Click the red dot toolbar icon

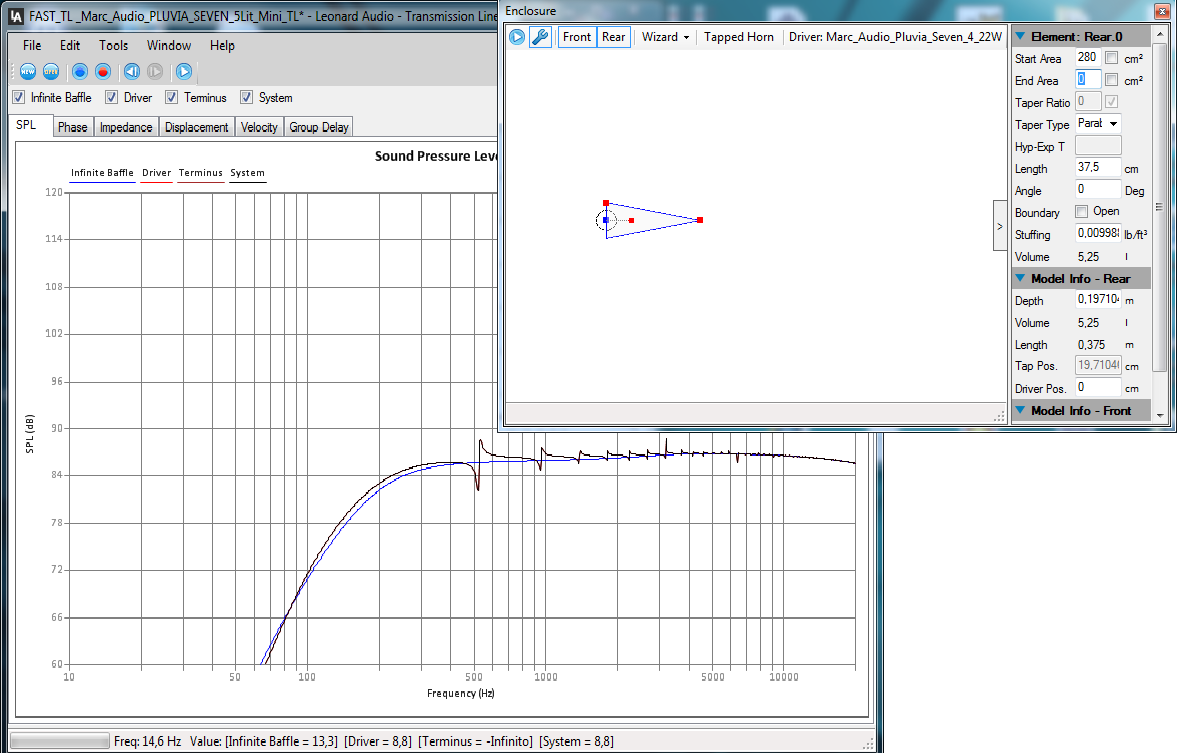(103, 71)
